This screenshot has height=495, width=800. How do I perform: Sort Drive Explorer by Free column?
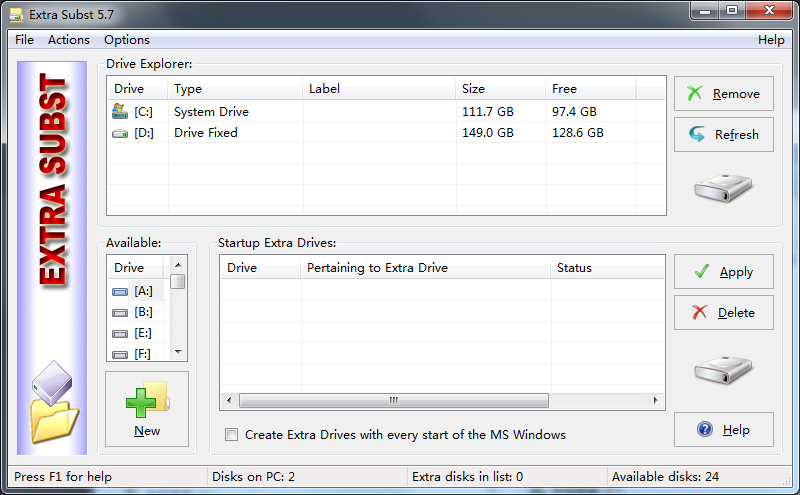tap(591, 89)
